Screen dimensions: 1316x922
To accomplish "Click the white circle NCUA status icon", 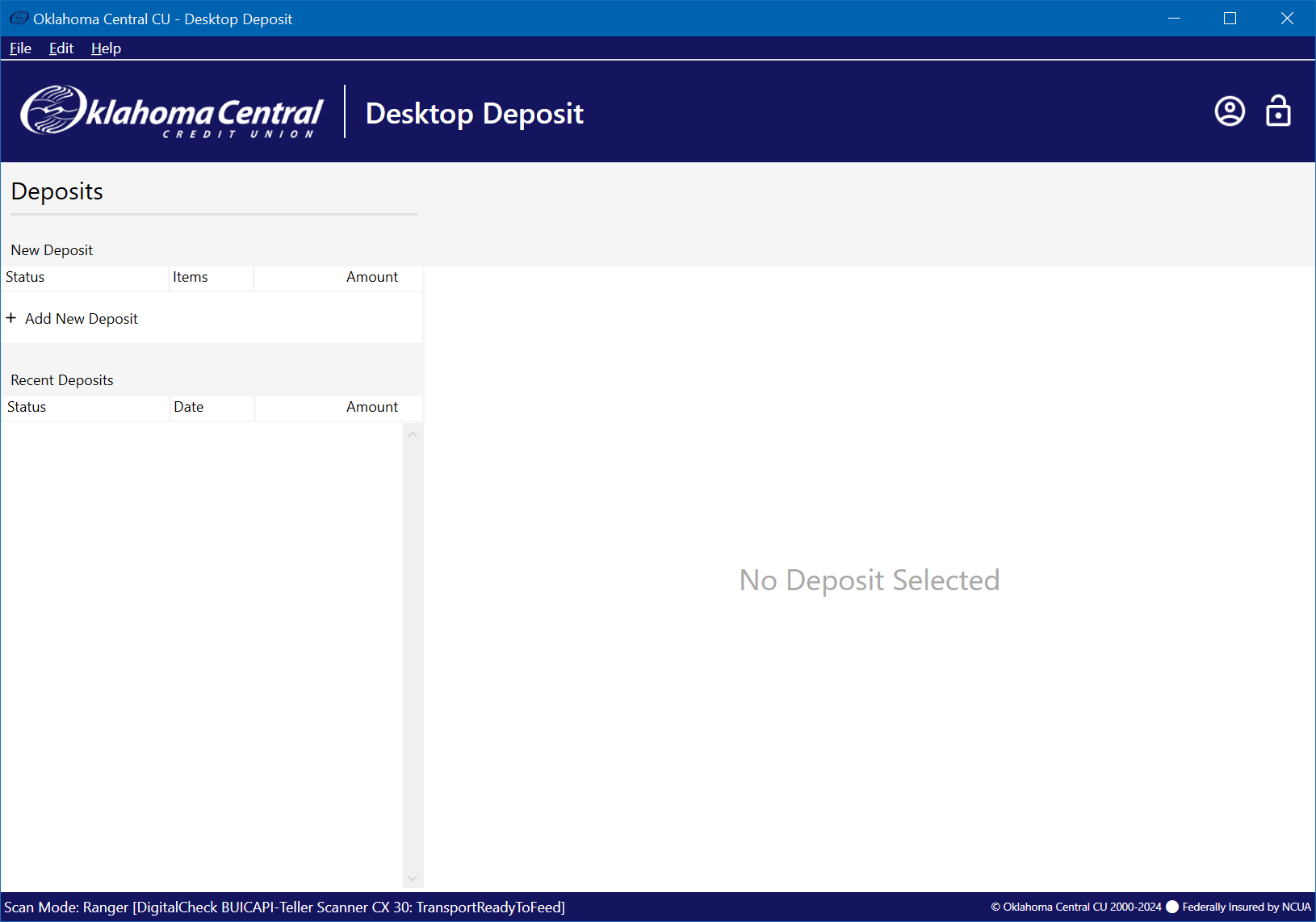I will (x=1172, y=907).
